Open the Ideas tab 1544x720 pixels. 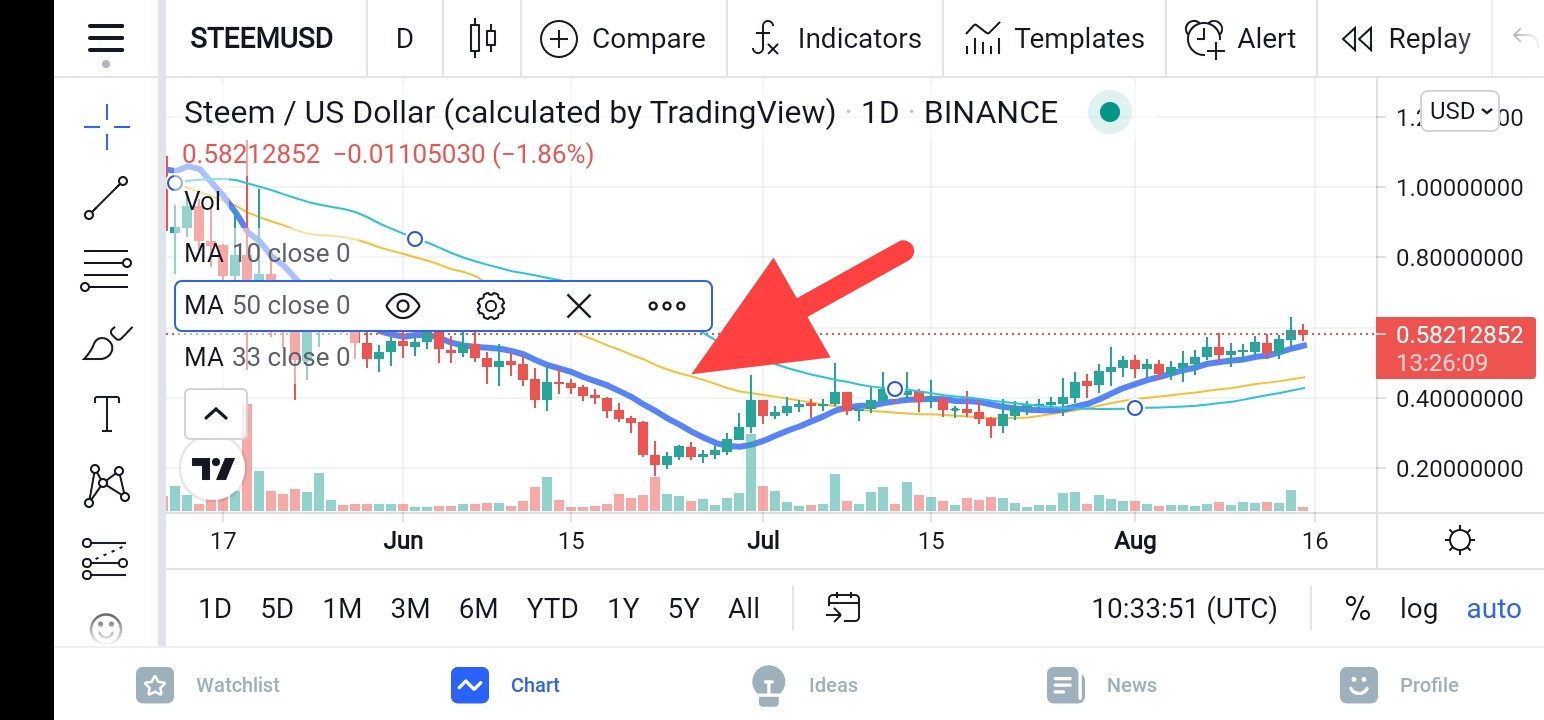(x=805, y=685)
